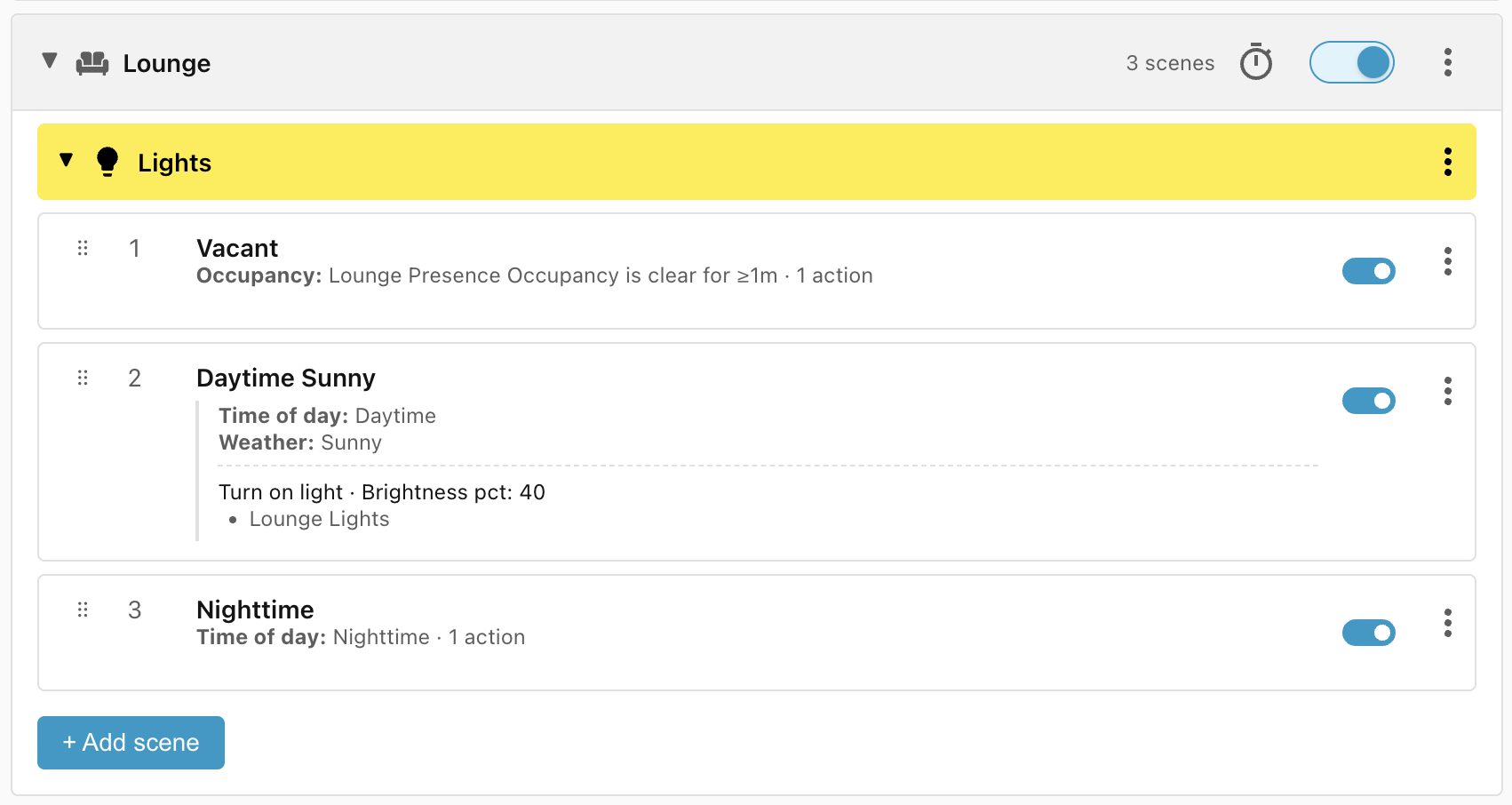Disable the Vacant scene toggle
Image resolution: width=1512 pixels, height=805 pixels.
(1369, 271)
